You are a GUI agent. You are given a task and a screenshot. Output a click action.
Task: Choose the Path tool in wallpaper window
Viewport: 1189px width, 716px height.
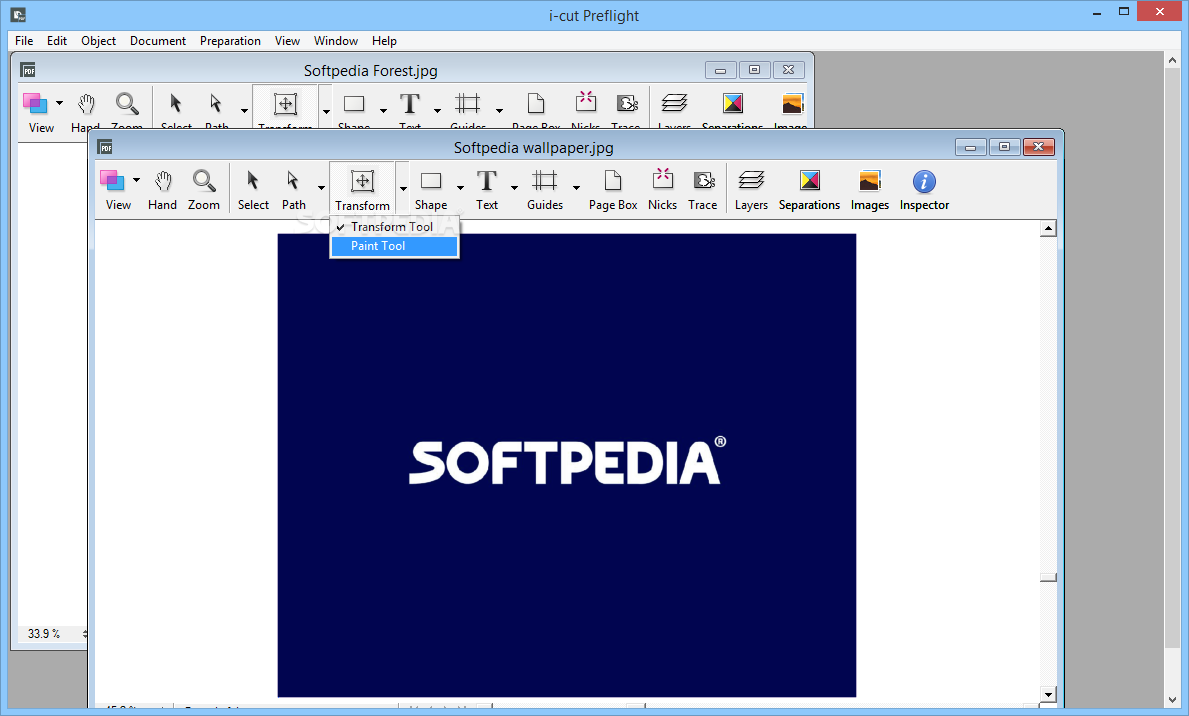tap(293, 190)
